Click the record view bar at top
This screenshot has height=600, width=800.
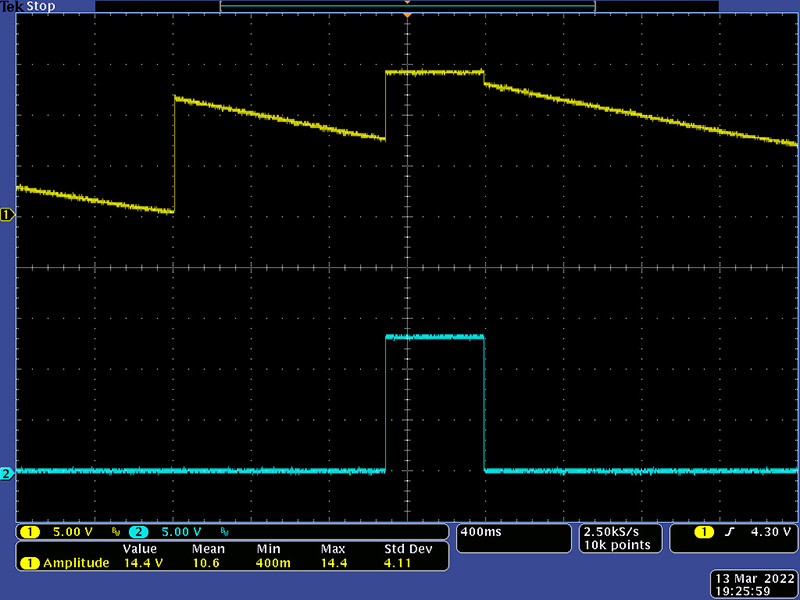407,6
